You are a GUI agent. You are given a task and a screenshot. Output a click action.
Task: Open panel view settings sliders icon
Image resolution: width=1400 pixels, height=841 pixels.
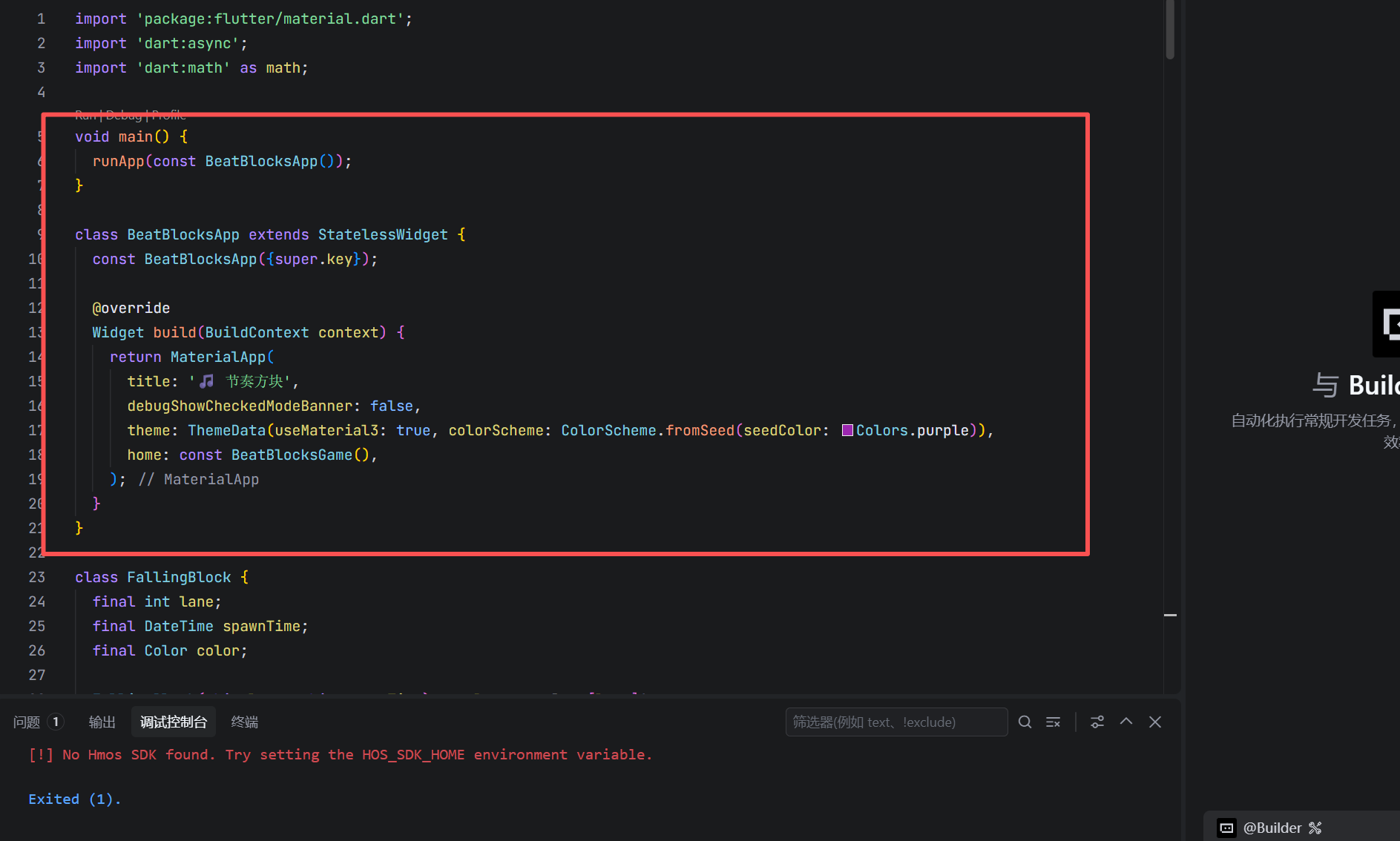point(1097,722)
